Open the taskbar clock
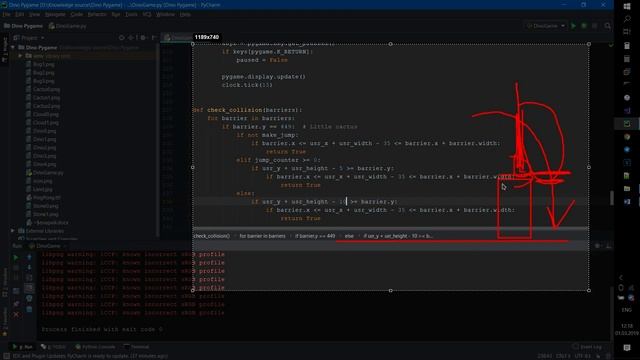The width and height of the screenshot is (640, 360). coord(627,329)
